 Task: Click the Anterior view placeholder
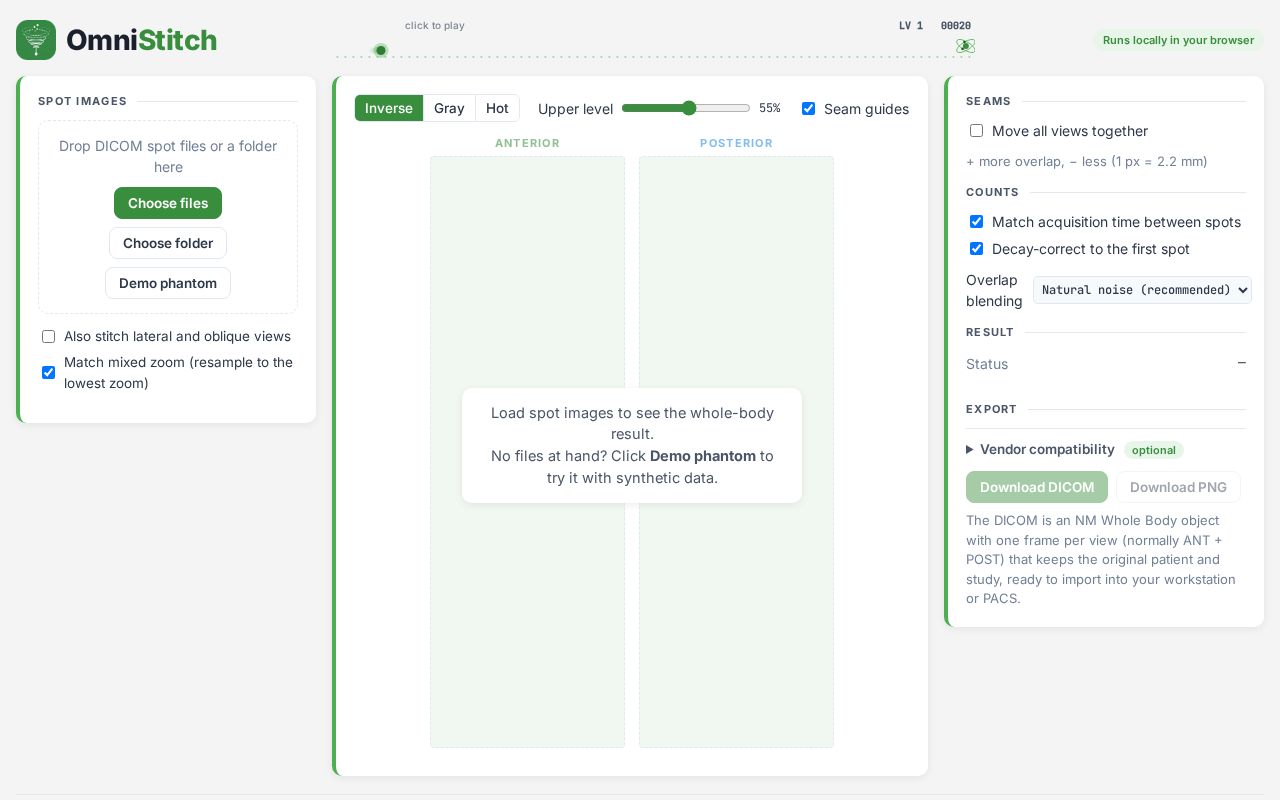527,452
